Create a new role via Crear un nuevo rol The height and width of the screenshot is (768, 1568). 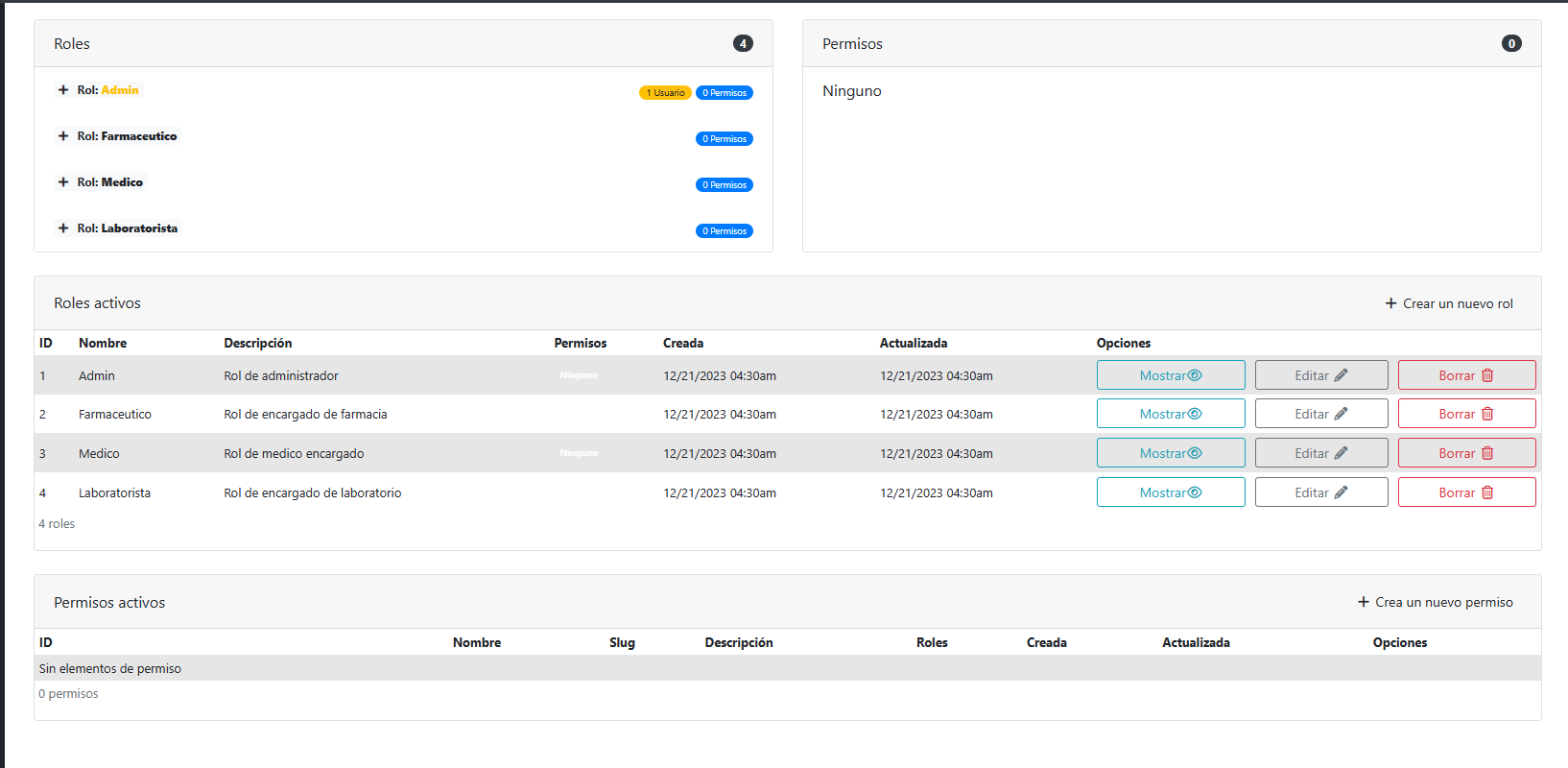click(1449, 303)
